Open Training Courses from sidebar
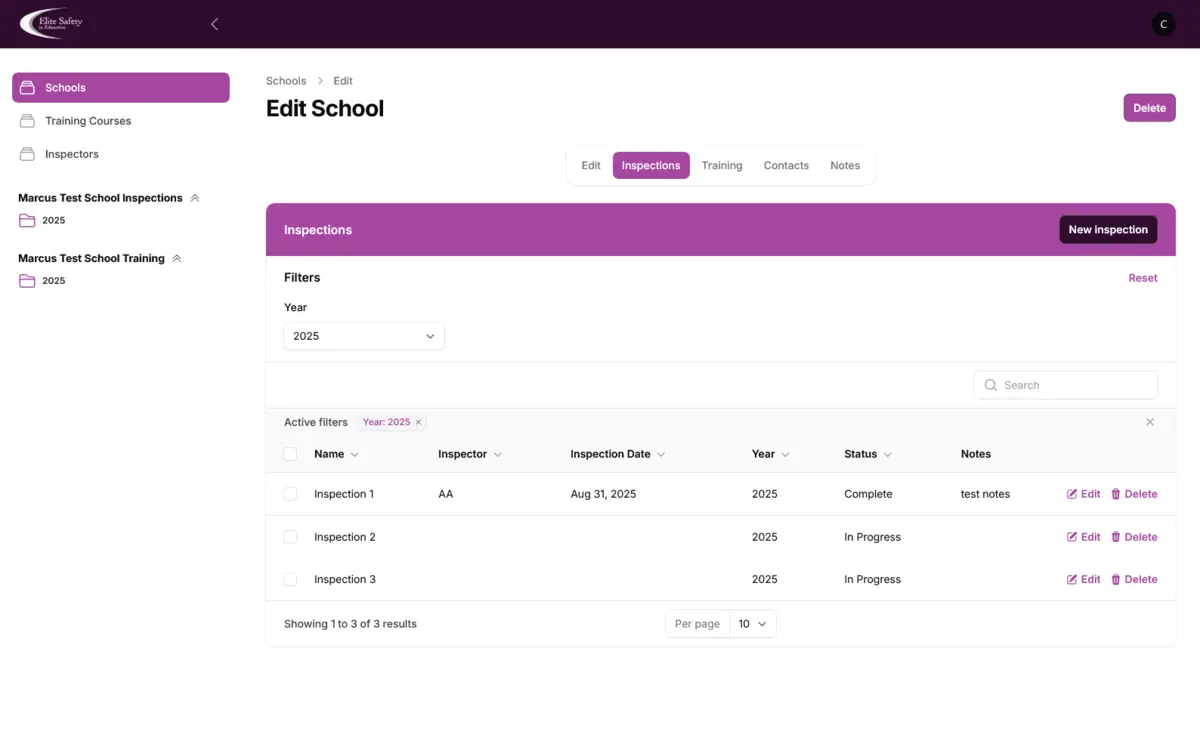 click(88, 120)
